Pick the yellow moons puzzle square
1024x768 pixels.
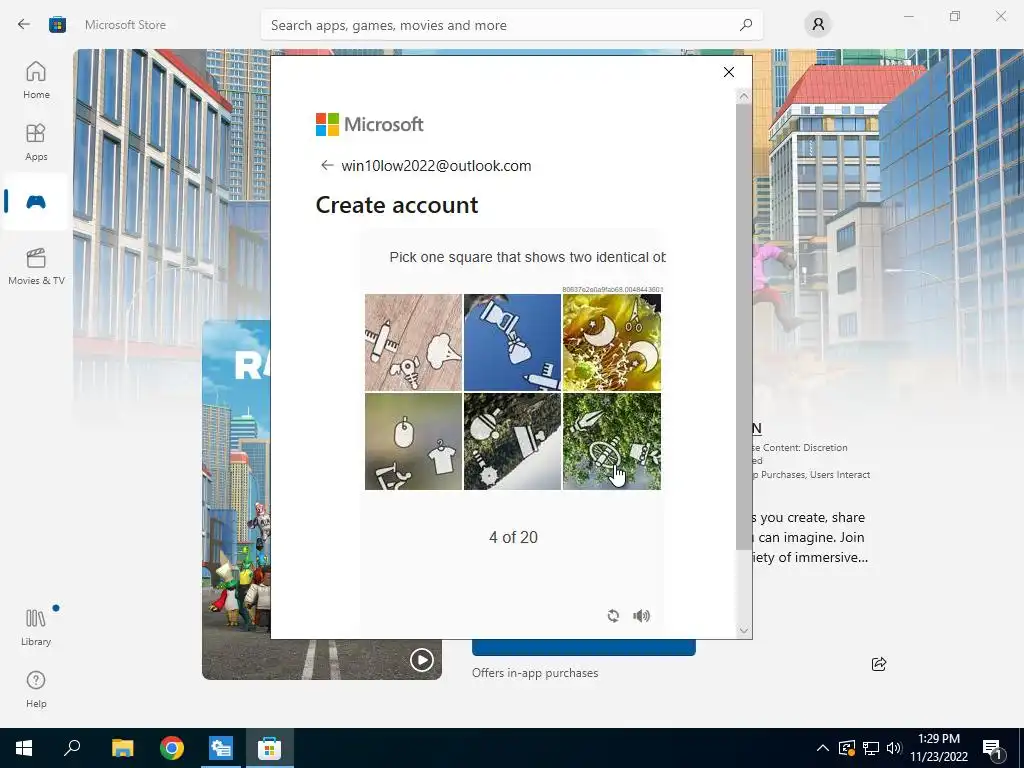(612, 342)
